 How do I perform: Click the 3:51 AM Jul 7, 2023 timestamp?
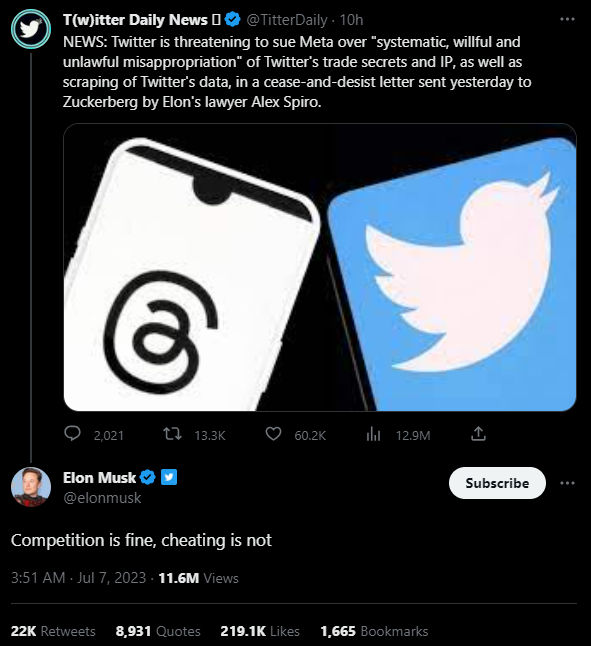[x=78, y=578]
